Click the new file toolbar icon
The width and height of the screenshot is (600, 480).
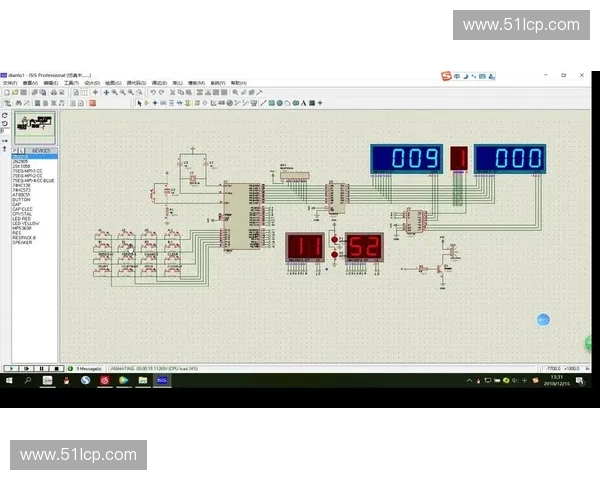click(x=5, y=92)
